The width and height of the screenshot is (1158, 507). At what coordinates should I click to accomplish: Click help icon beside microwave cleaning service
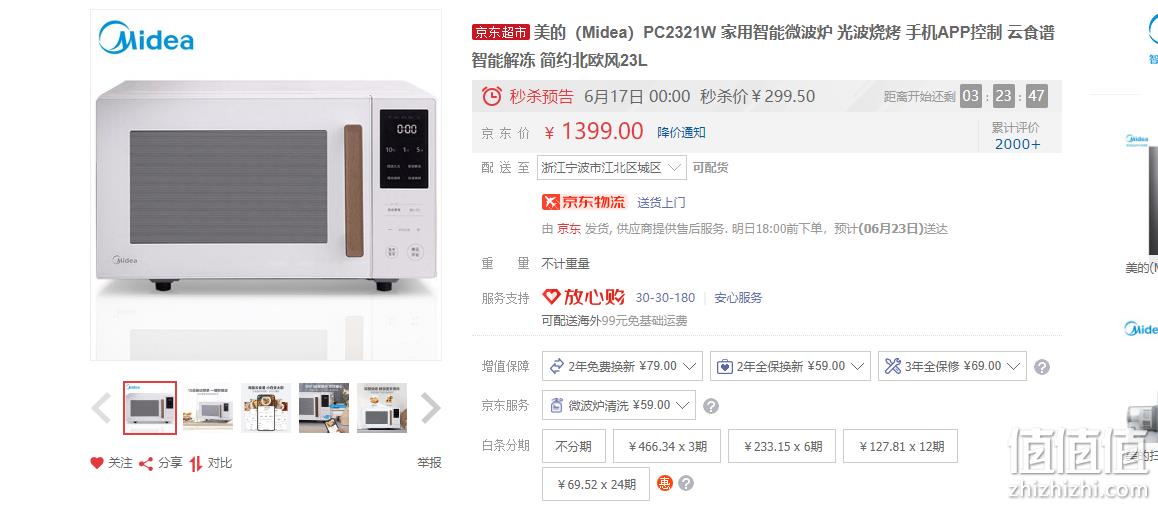coord(710,406)
